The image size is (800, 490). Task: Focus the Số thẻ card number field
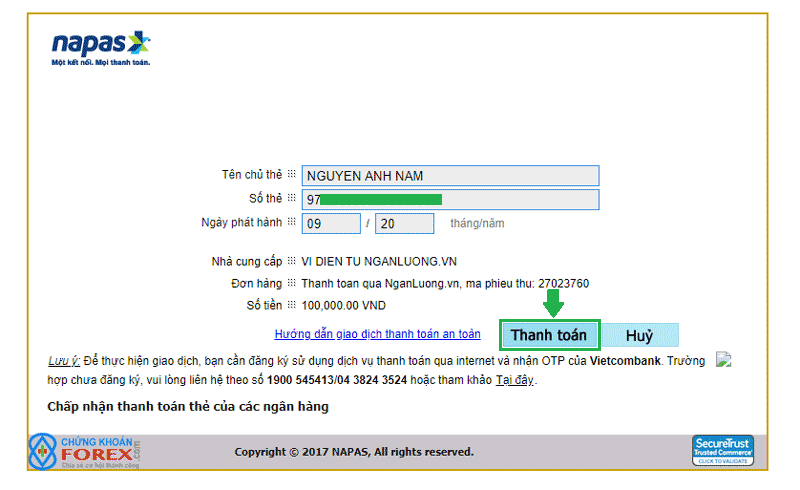pyautogui.click(x=451, y=200)
